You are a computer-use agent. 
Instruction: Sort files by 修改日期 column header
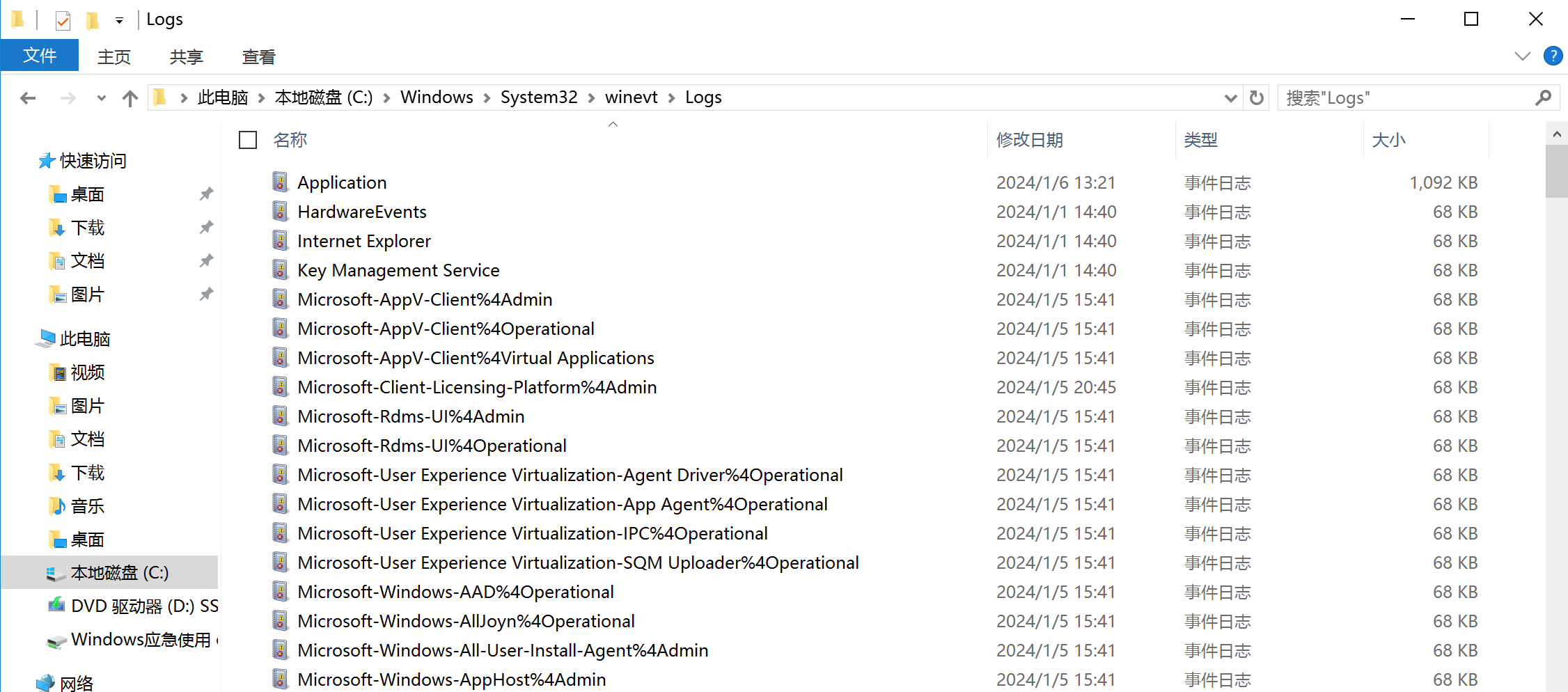click(x=1030, y=140)
